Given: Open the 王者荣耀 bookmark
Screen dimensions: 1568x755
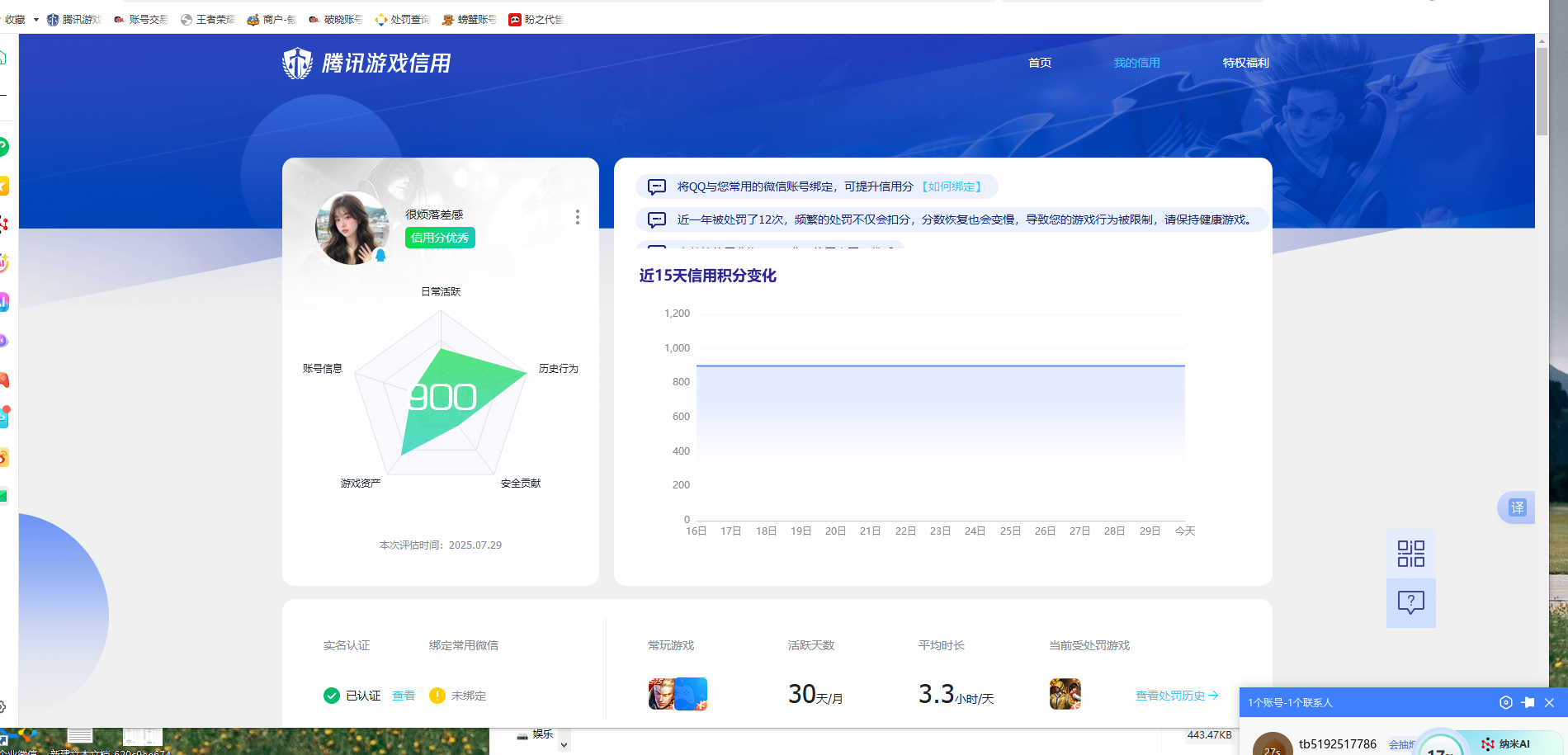Looking at the screenshot, I should [x=208, y=20].
